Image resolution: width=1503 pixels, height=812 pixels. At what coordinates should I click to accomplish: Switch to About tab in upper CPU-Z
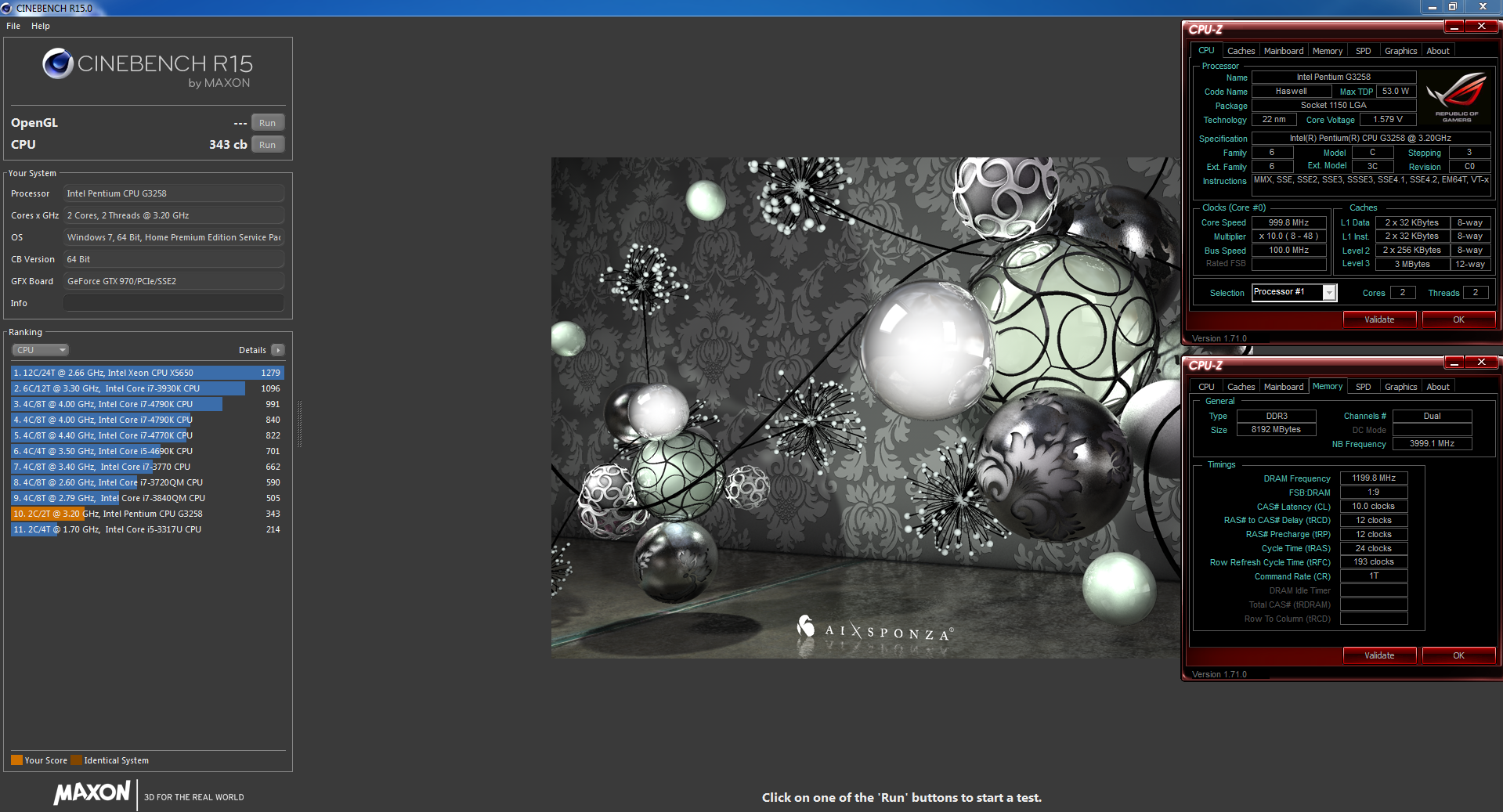1438,51
